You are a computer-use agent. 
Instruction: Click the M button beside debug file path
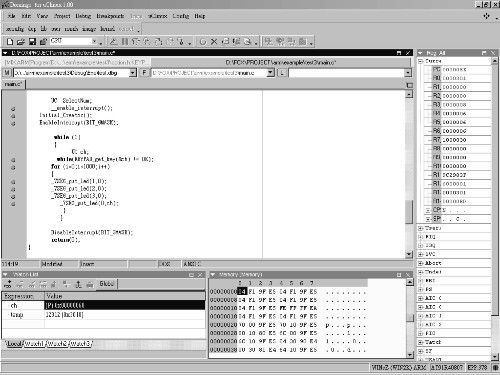click(x=7, y=72)
